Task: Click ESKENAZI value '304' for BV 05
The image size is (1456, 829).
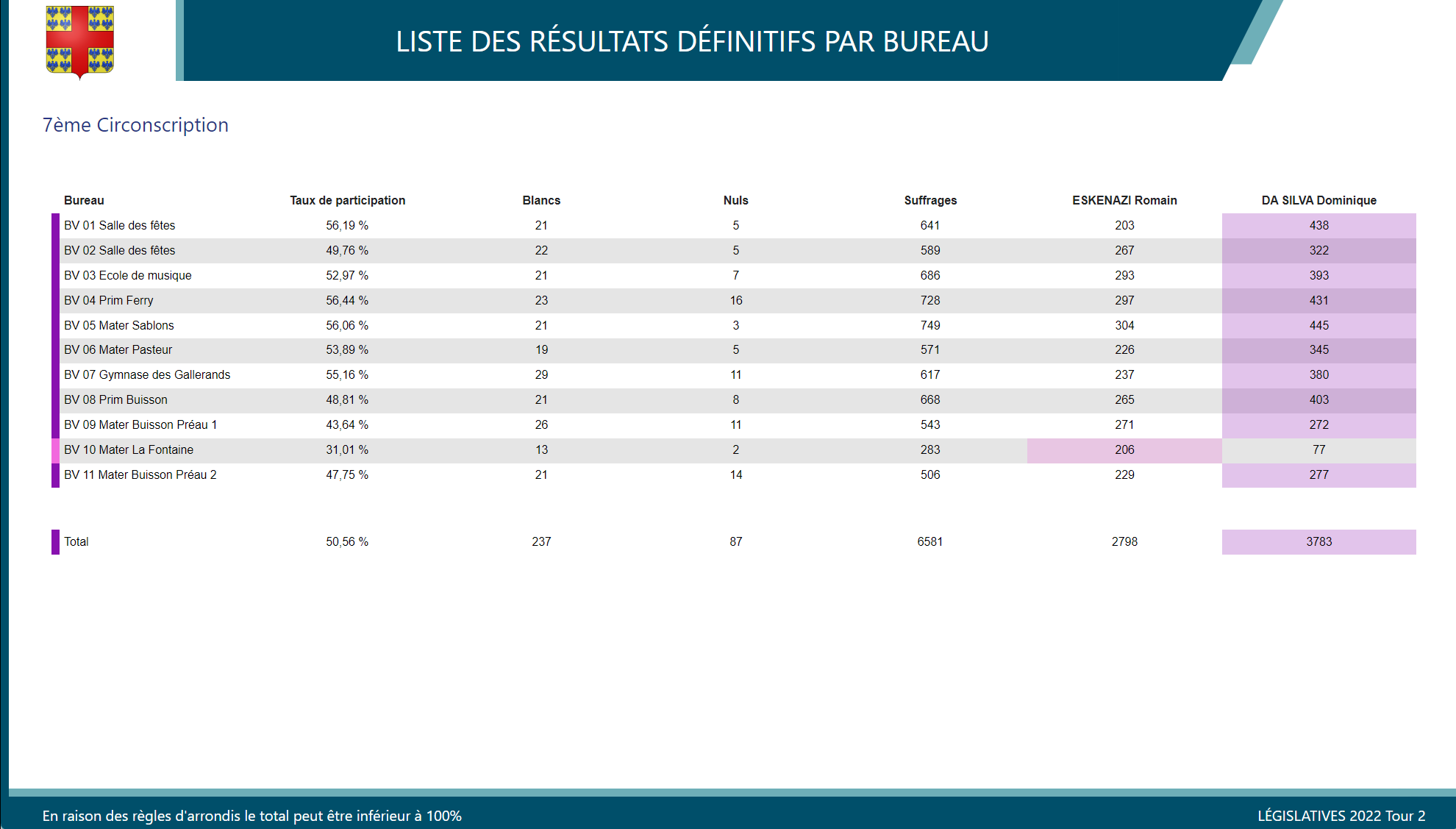Action: click(1124, 326)
